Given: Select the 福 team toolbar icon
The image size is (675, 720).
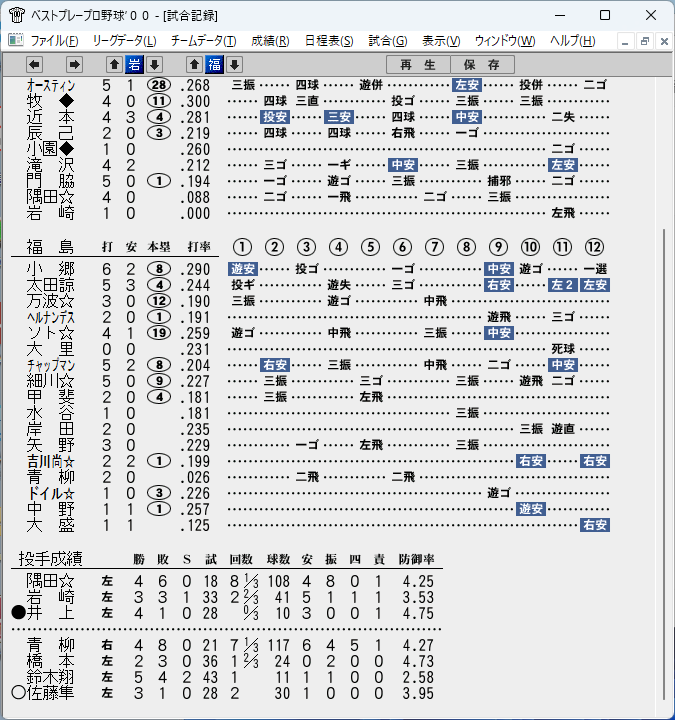Looking at the screenshot, I should (214, 65).
